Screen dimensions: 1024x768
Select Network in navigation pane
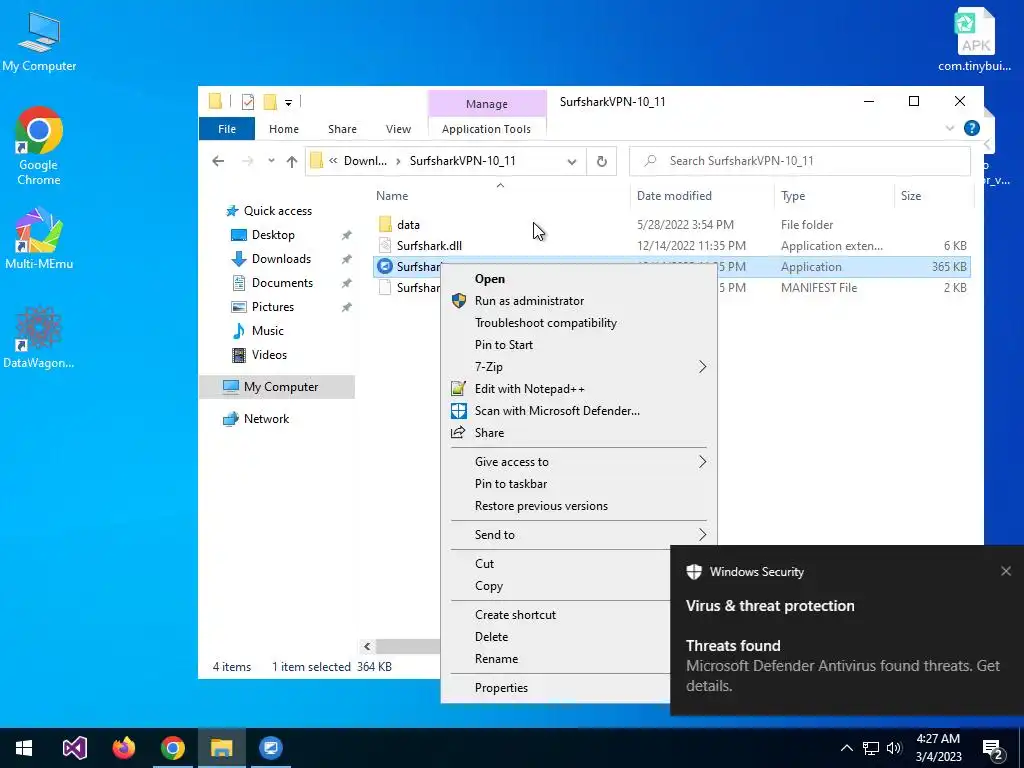(266, 419)
